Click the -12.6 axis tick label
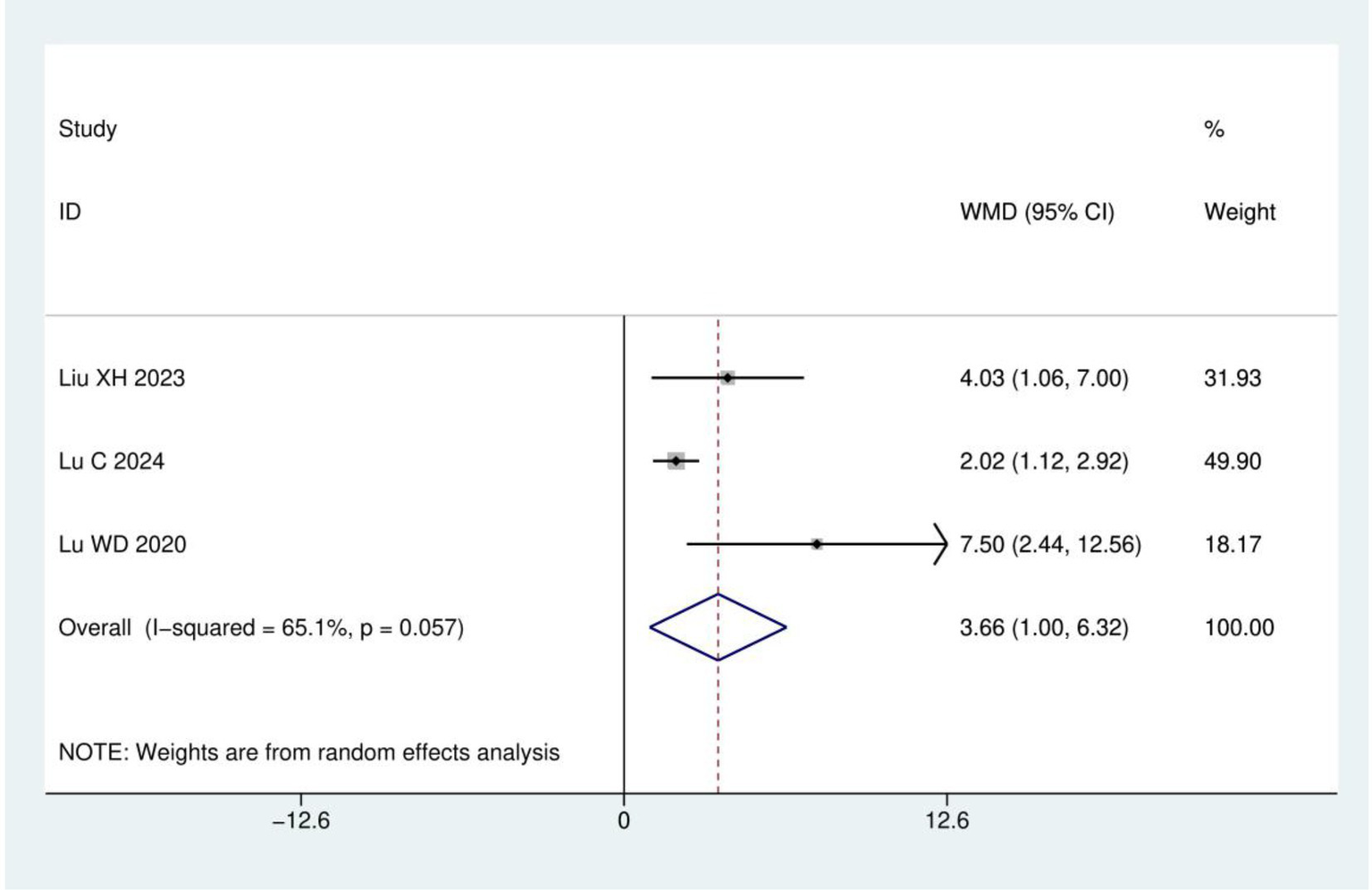Viewport: 1372px width, 890px height. (301, 820)
